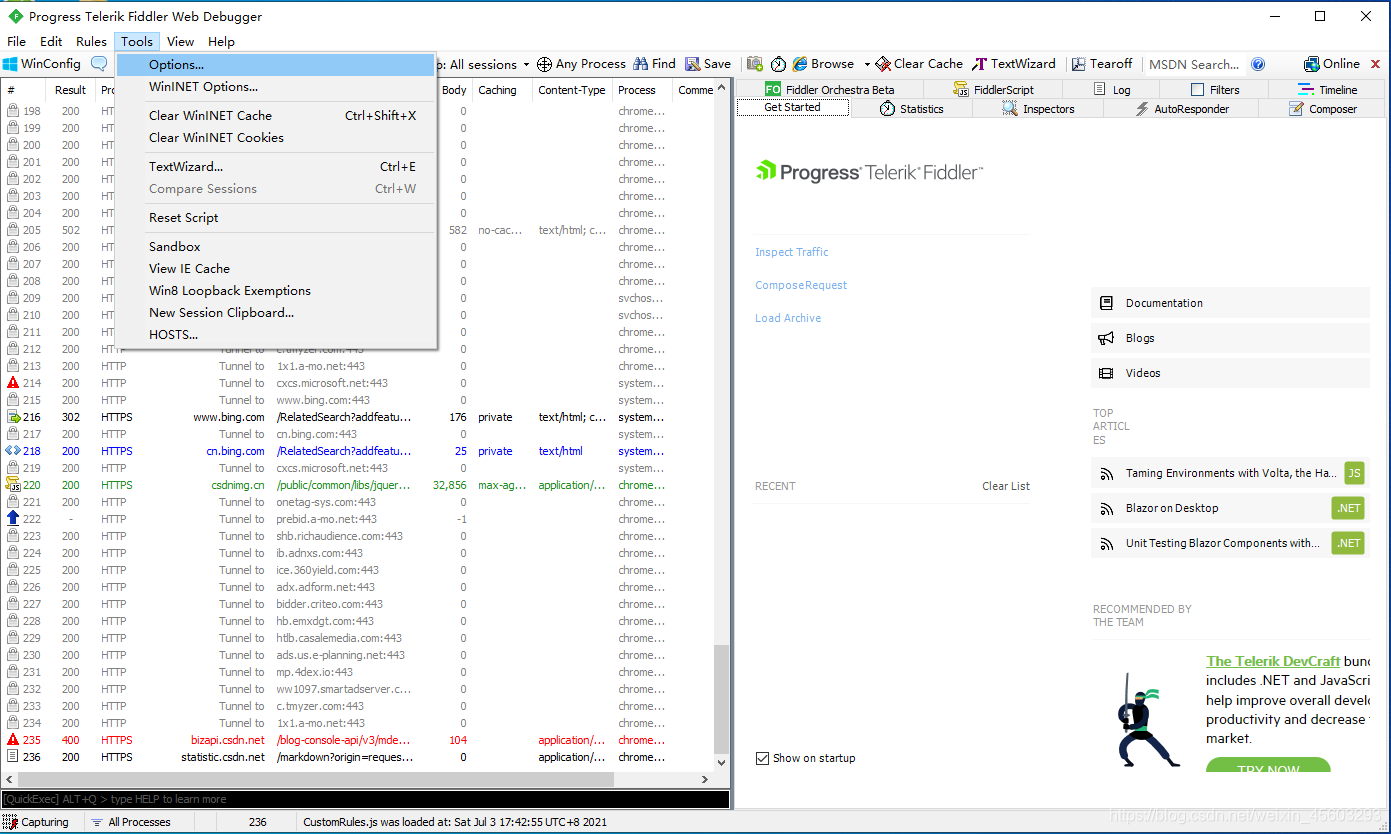
Task: Open Documentation link
Action: (x=1230, y=303)
